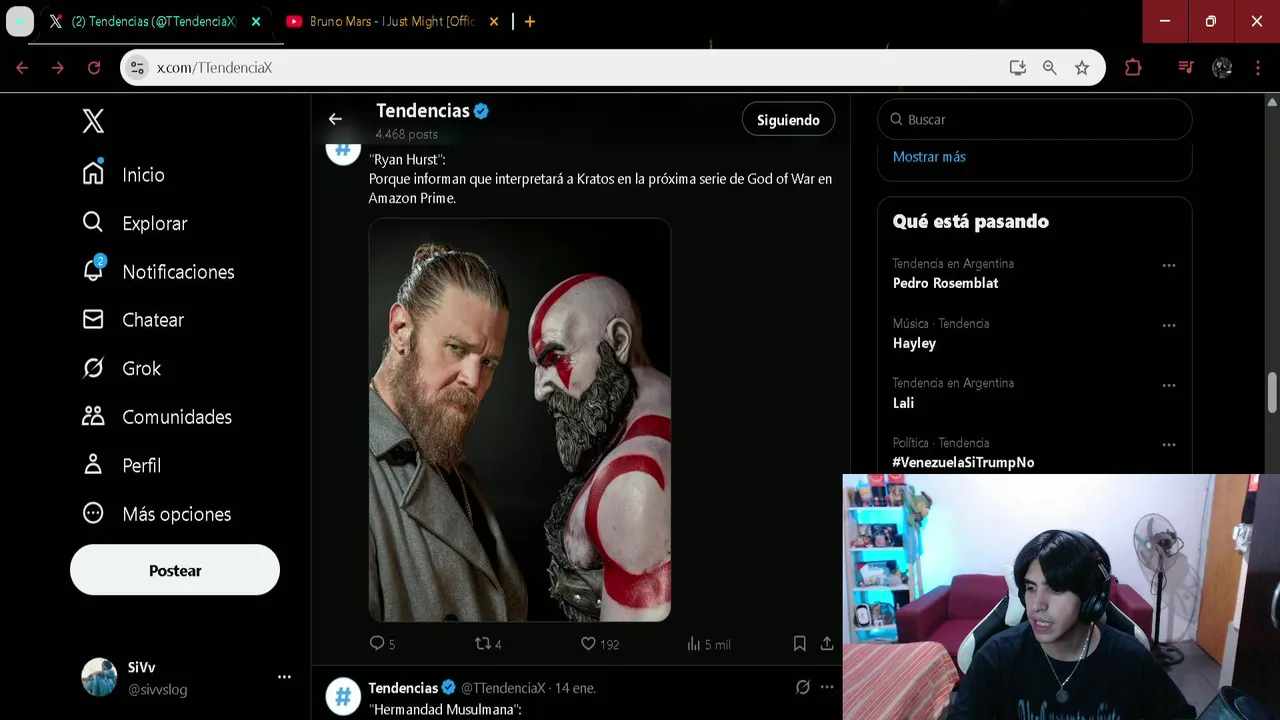Repost the Ryan Hurst post
This screenshot has width=1280, height=720.
click(x=487, y=644)
